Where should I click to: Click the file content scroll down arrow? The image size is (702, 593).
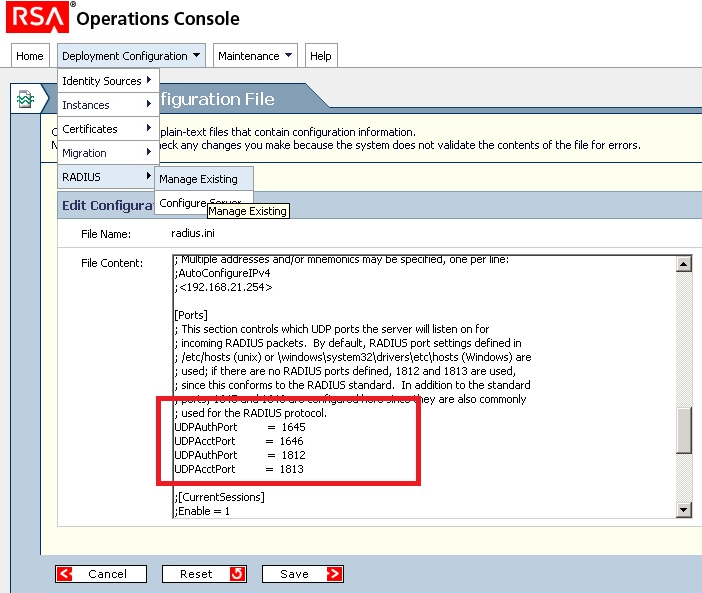pos(684,509)
